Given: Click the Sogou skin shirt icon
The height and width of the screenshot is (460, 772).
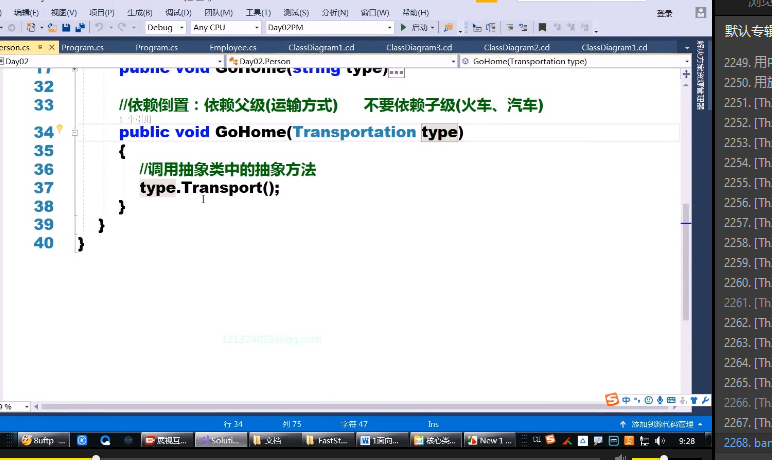Looking at the screenshot, I should click(694, 400).
